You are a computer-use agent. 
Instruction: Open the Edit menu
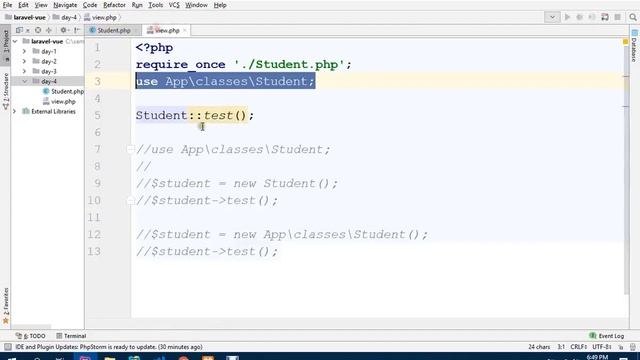click(x=23, y=5)
